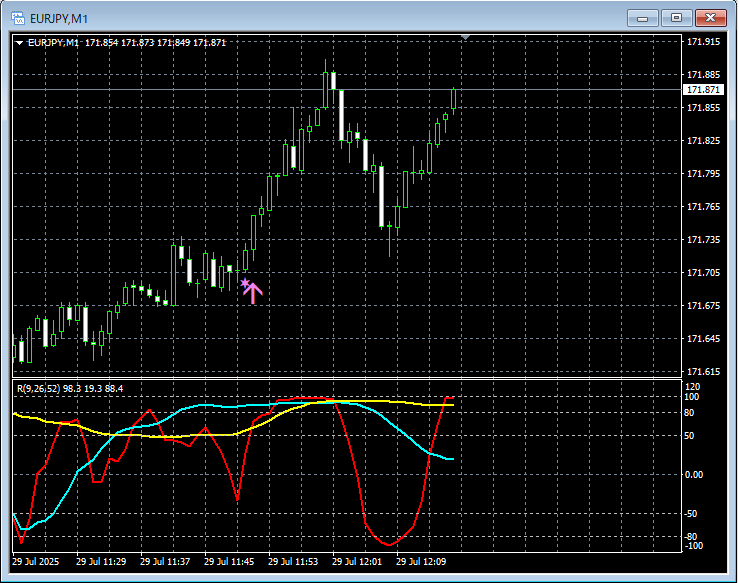Maximize the EURJPY,M1 chart window
The height and width of the screenshot is (583, 739).
click(x=676, y=18)
